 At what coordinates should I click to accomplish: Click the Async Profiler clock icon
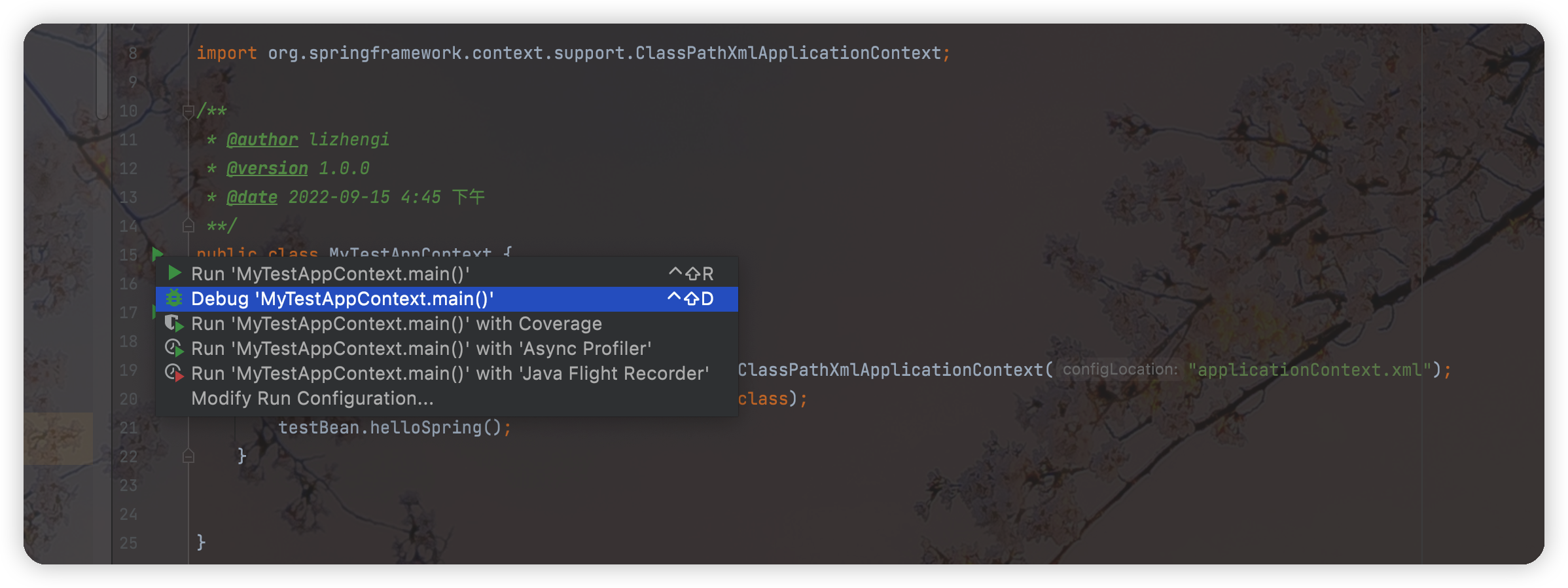(x=174, y=348)
